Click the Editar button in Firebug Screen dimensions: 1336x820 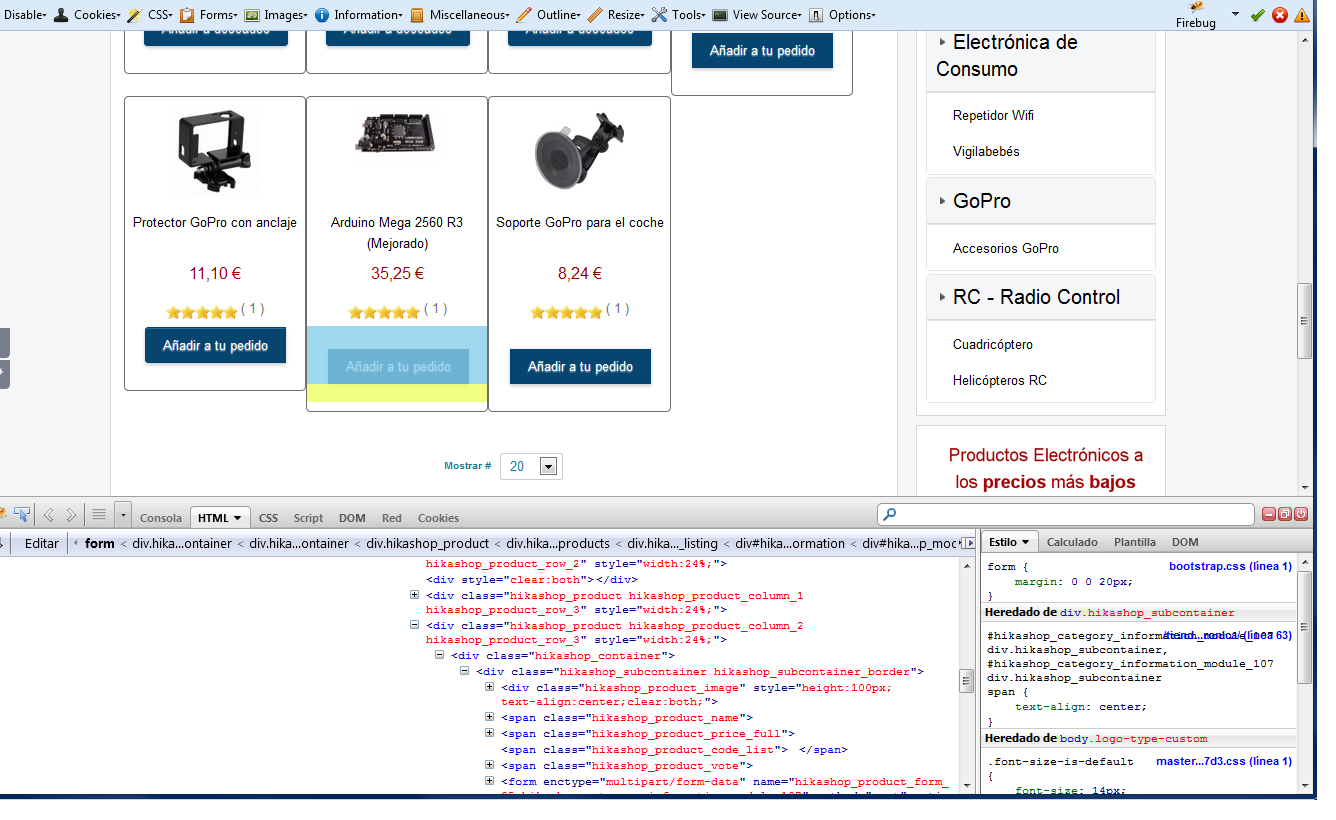tap(42, 543)
